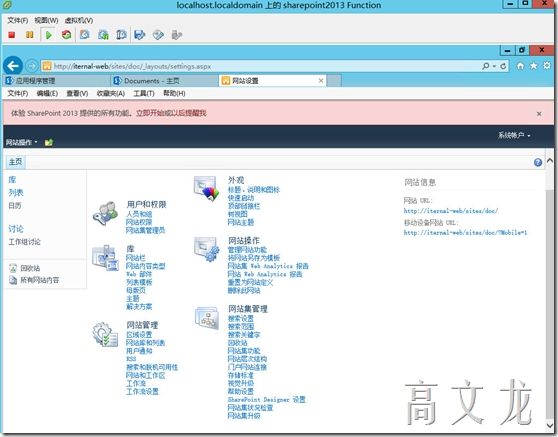Click the red stop (power off) VM icon
This screenshot has width=558, height=437.
pos(12,35)
